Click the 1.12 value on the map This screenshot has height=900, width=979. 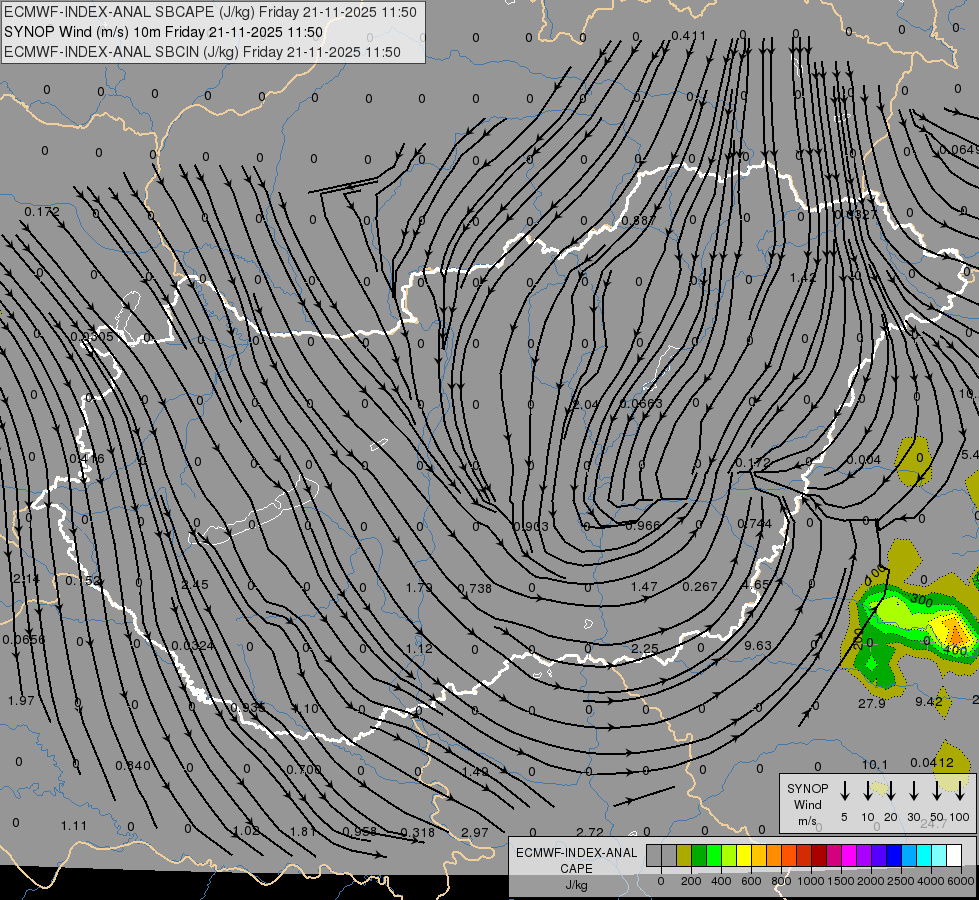point(419,648)
